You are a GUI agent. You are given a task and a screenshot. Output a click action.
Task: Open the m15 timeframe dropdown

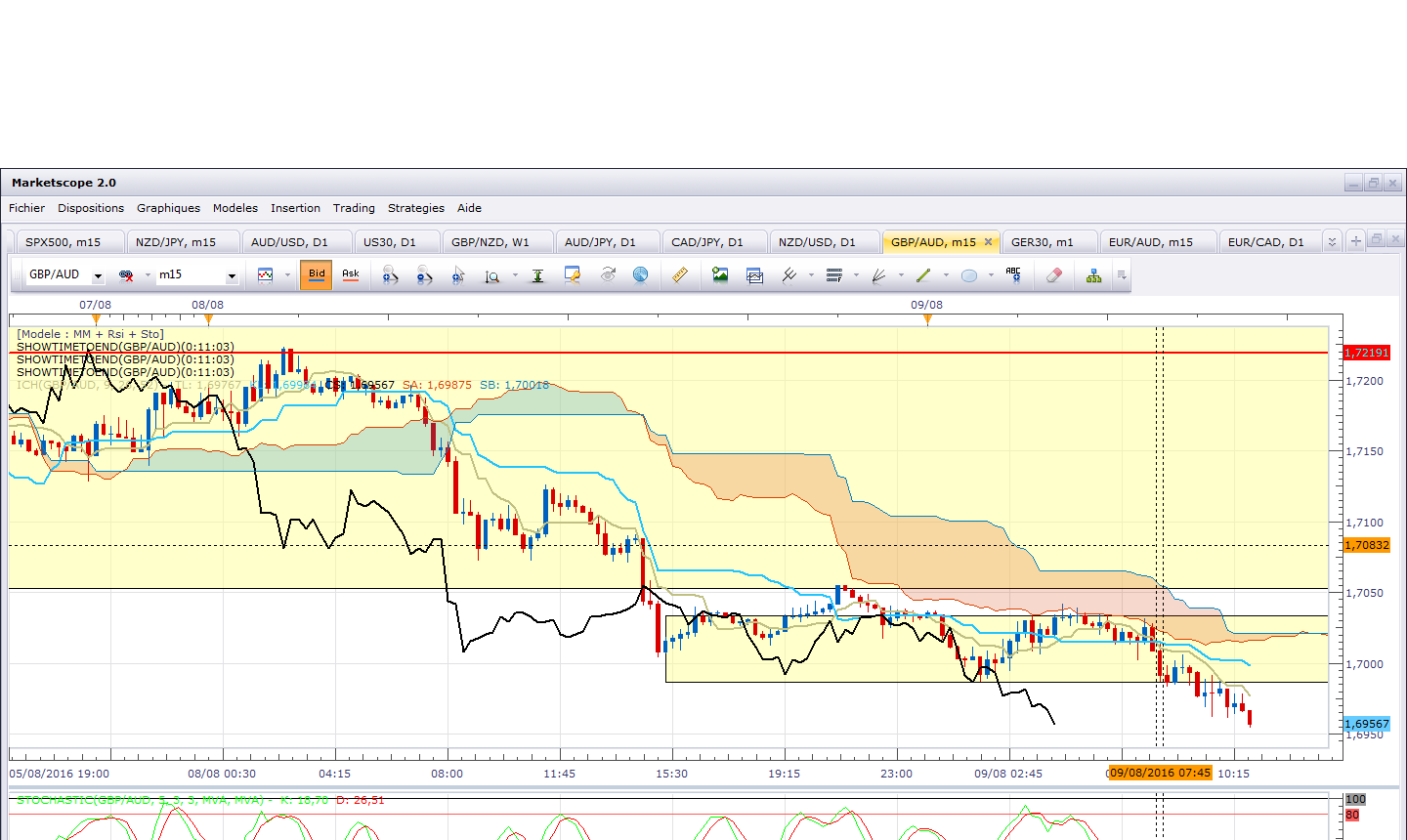(232, 276)
